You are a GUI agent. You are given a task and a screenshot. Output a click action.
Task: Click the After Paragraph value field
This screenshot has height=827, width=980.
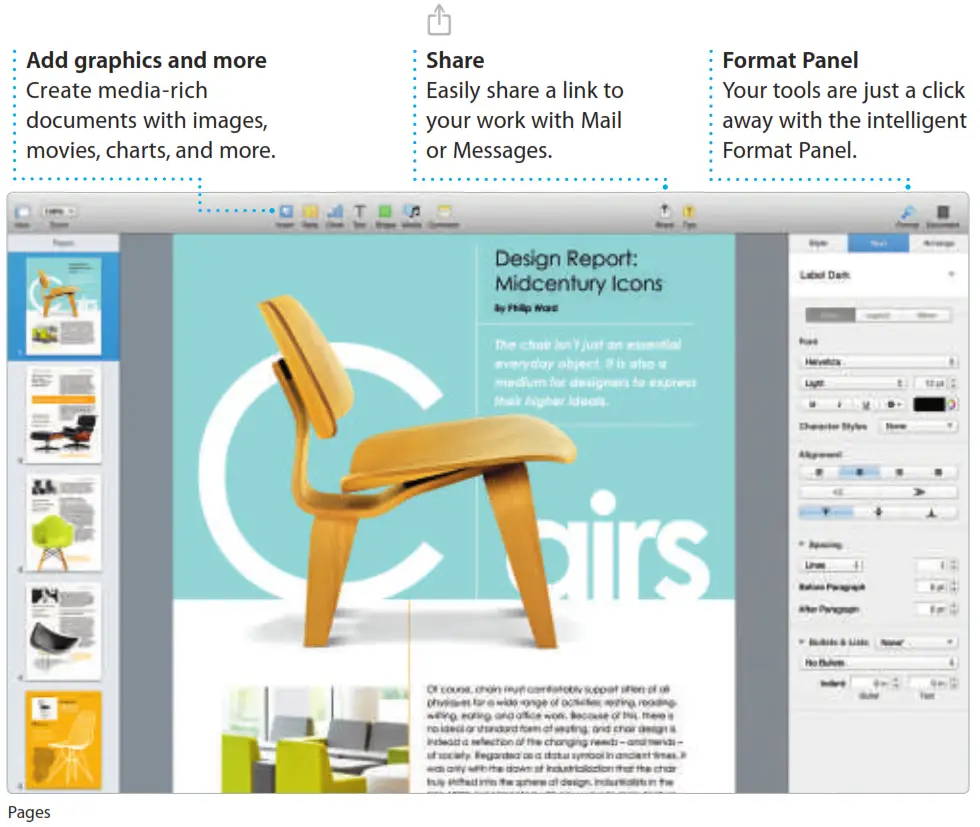[x=932, y=609]
